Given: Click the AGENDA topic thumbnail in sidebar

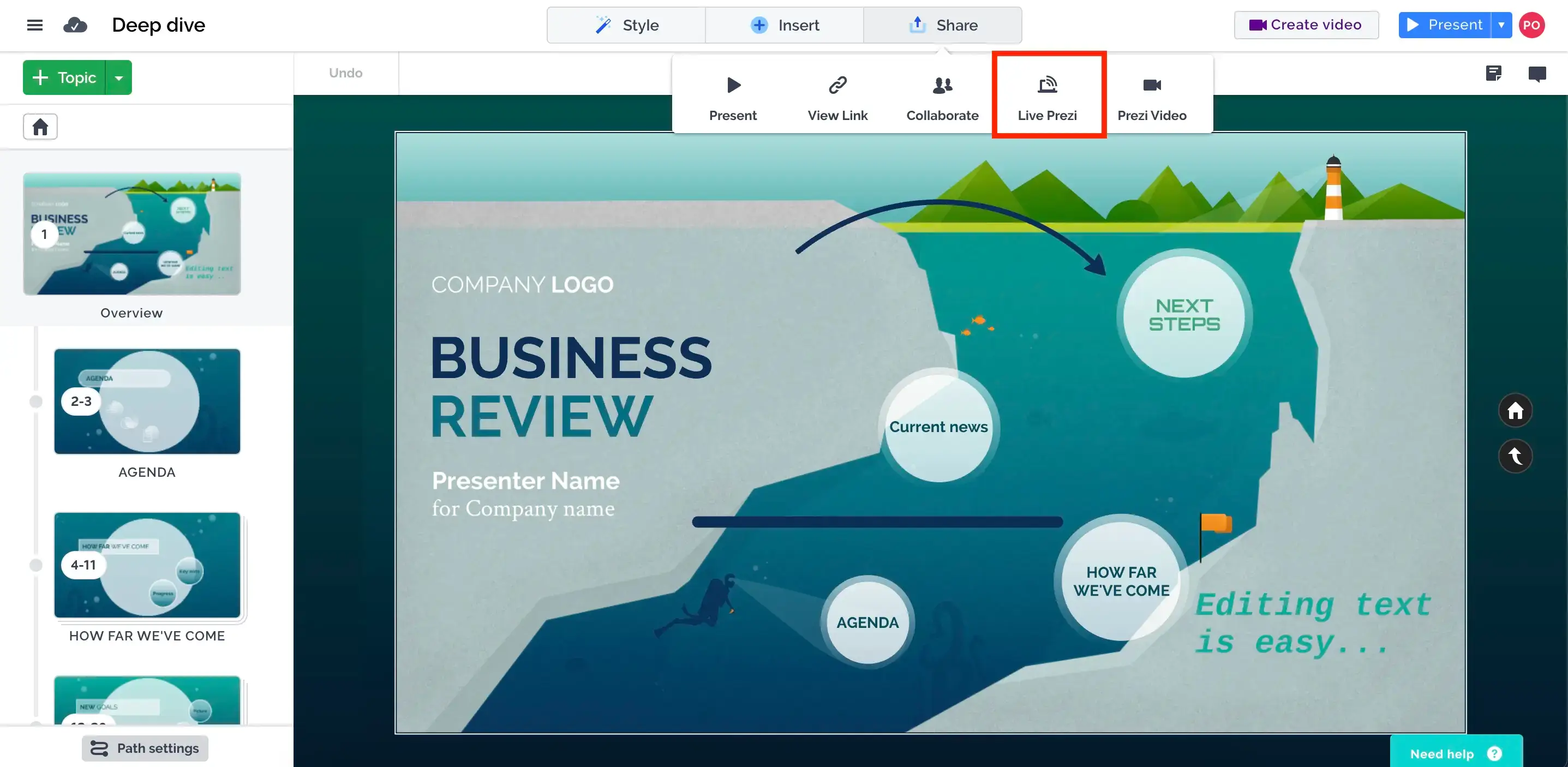Looking at the screenshot, I should (147, 400).
